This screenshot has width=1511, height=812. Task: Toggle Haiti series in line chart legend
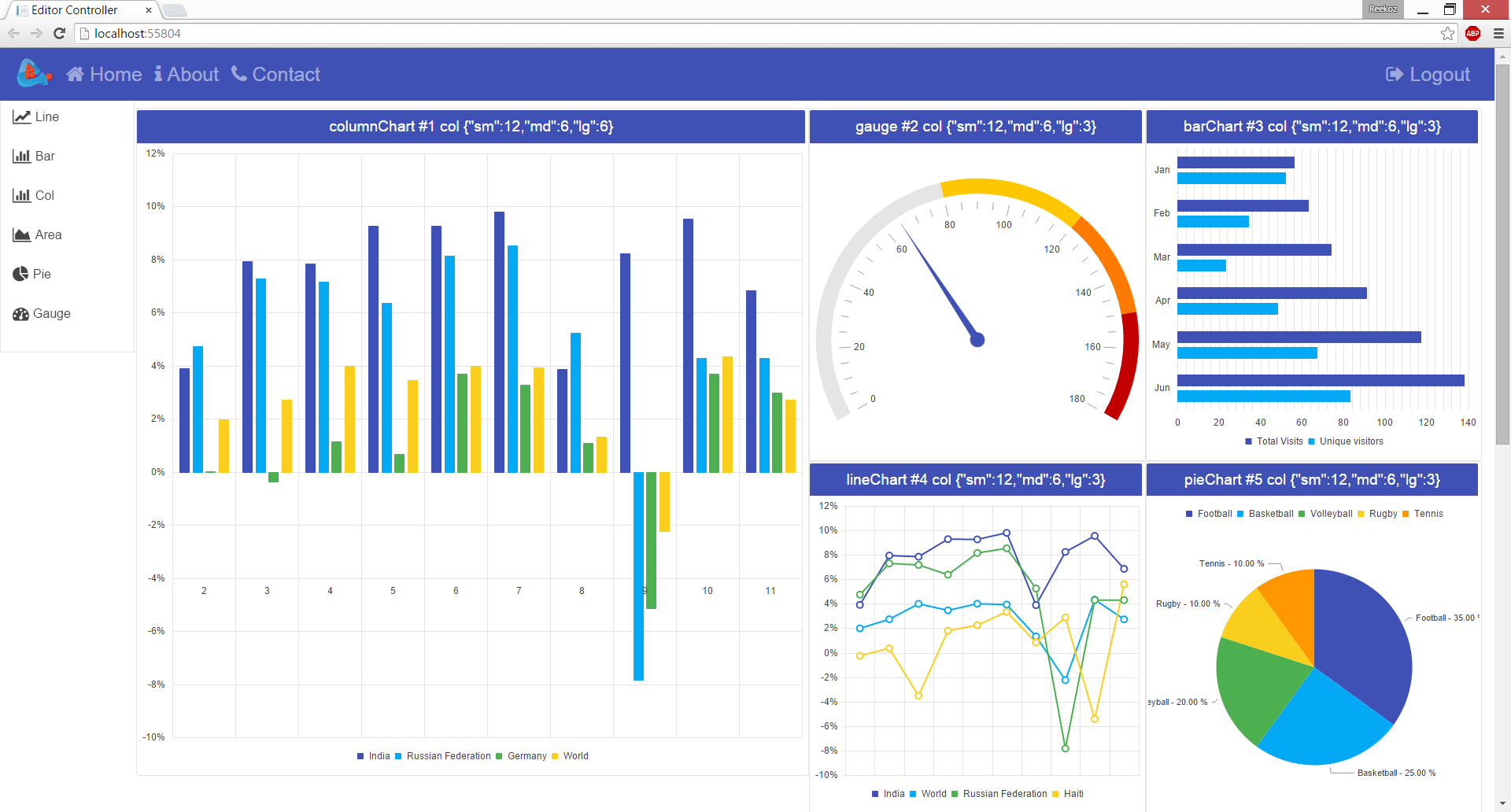(1068, 794)
